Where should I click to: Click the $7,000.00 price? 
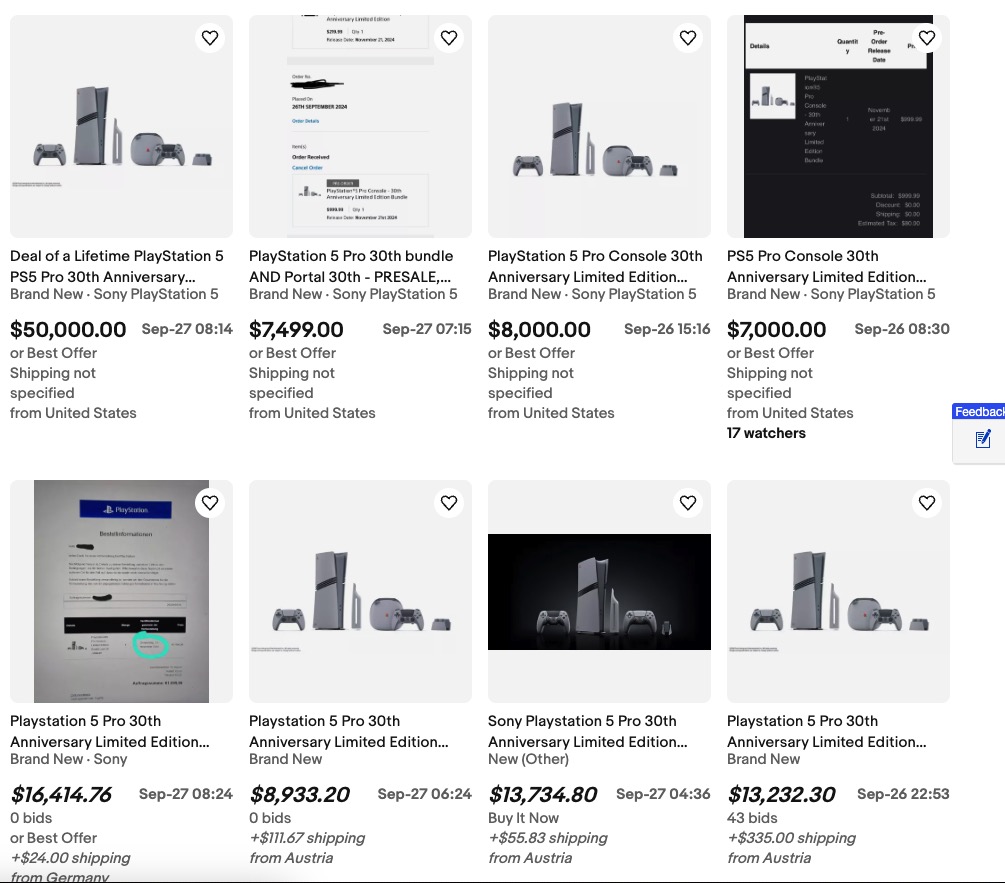[x=776, y=329]
